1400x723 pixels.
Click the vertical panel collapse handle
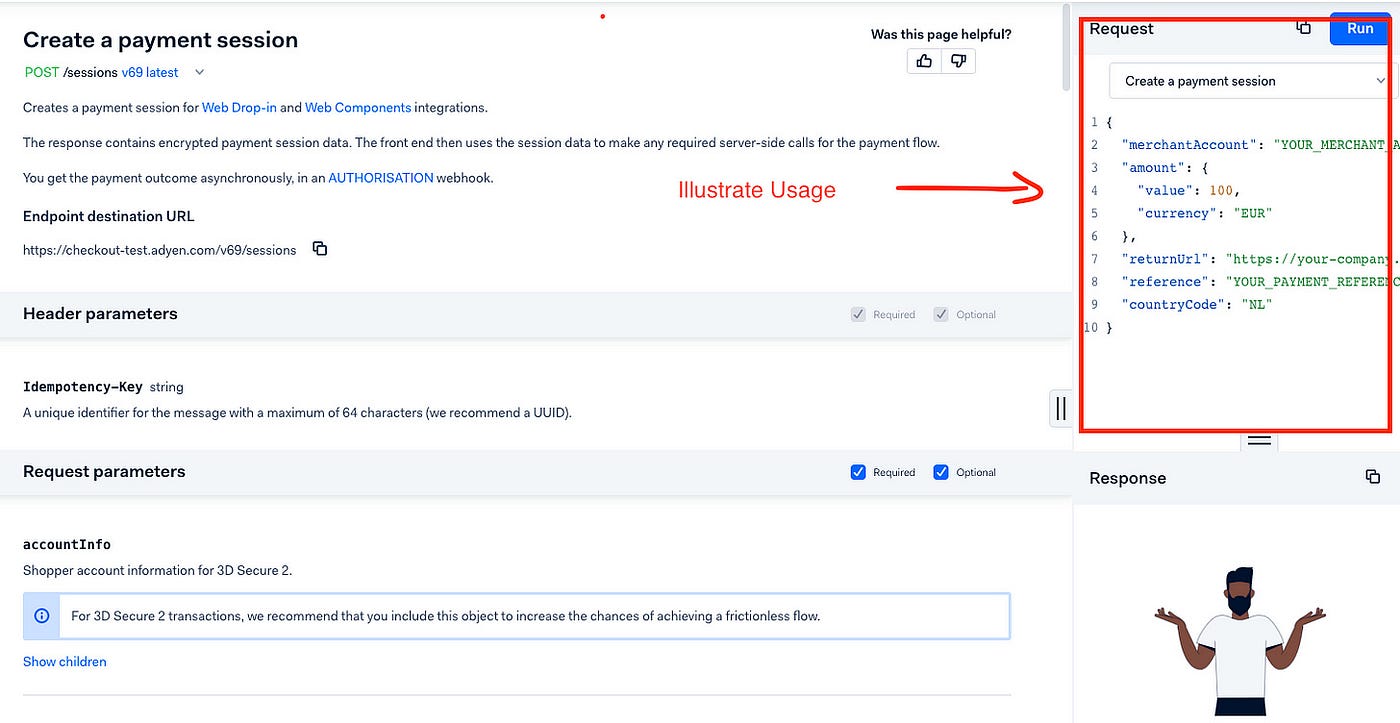(1061, 408)
